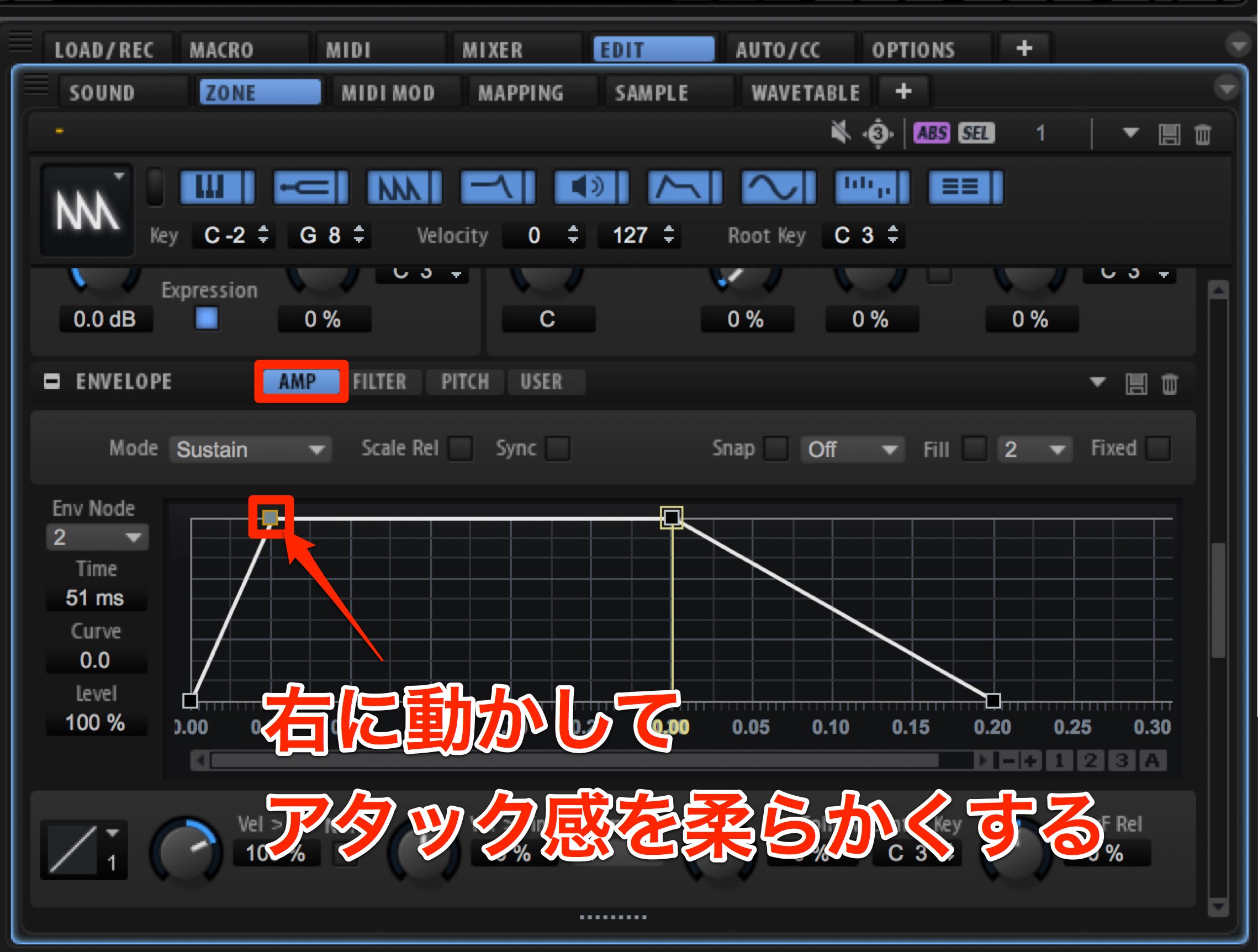
Task: Enable the Sync checkbox
Action: pyautogui.click(x=558, y=448)
